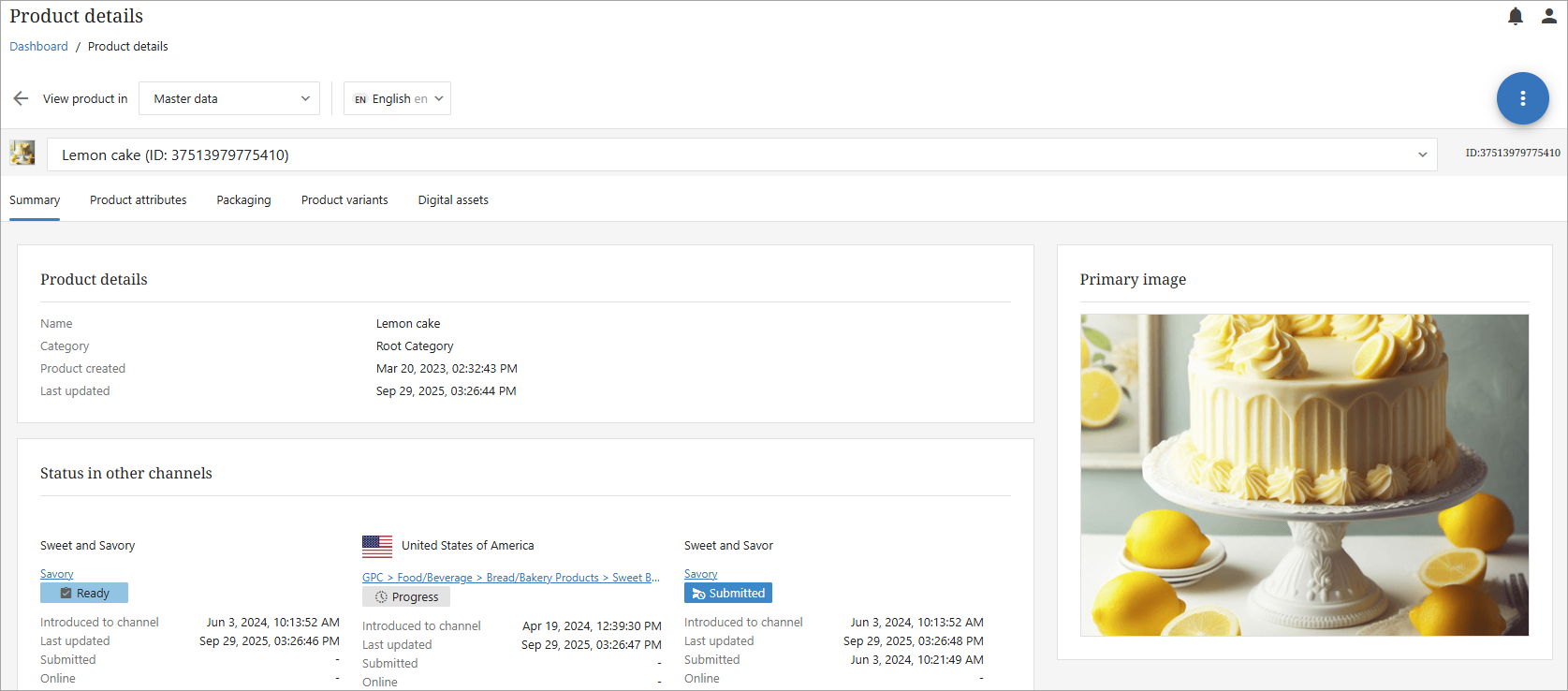Click the lemon cake primary image
The width and height of the screenshot is (1568, 691).
coord(1304,475)
